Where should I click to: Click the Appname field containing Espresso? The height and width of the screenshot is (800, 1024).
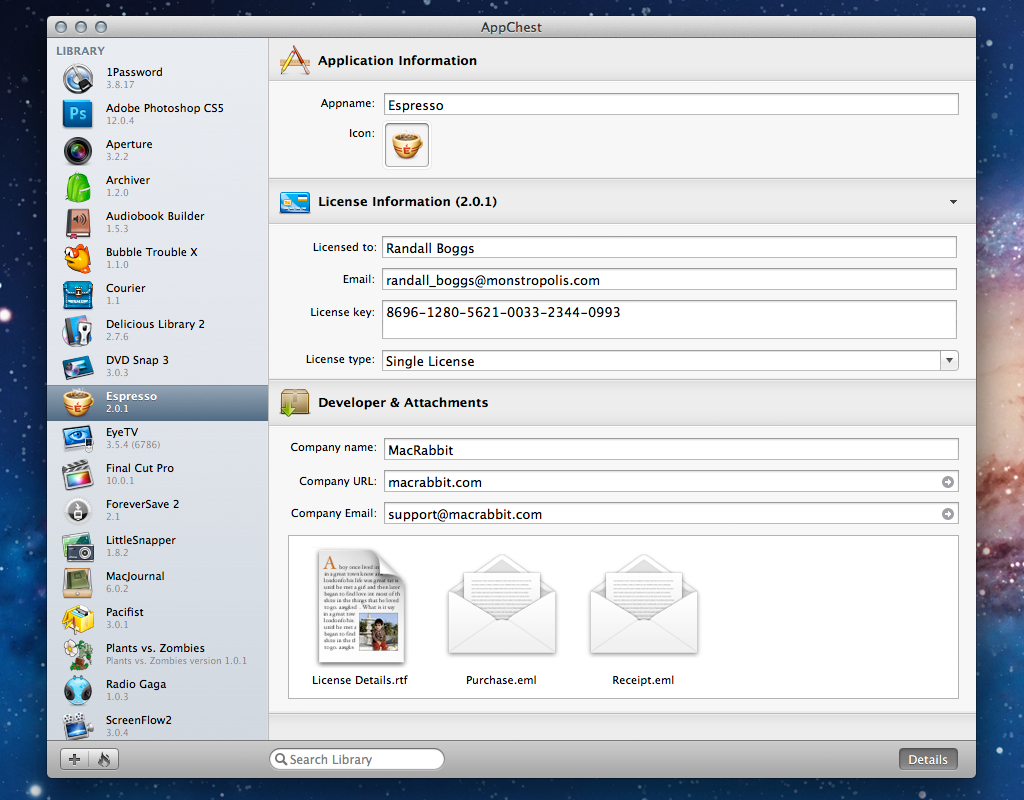coord(671,104)
